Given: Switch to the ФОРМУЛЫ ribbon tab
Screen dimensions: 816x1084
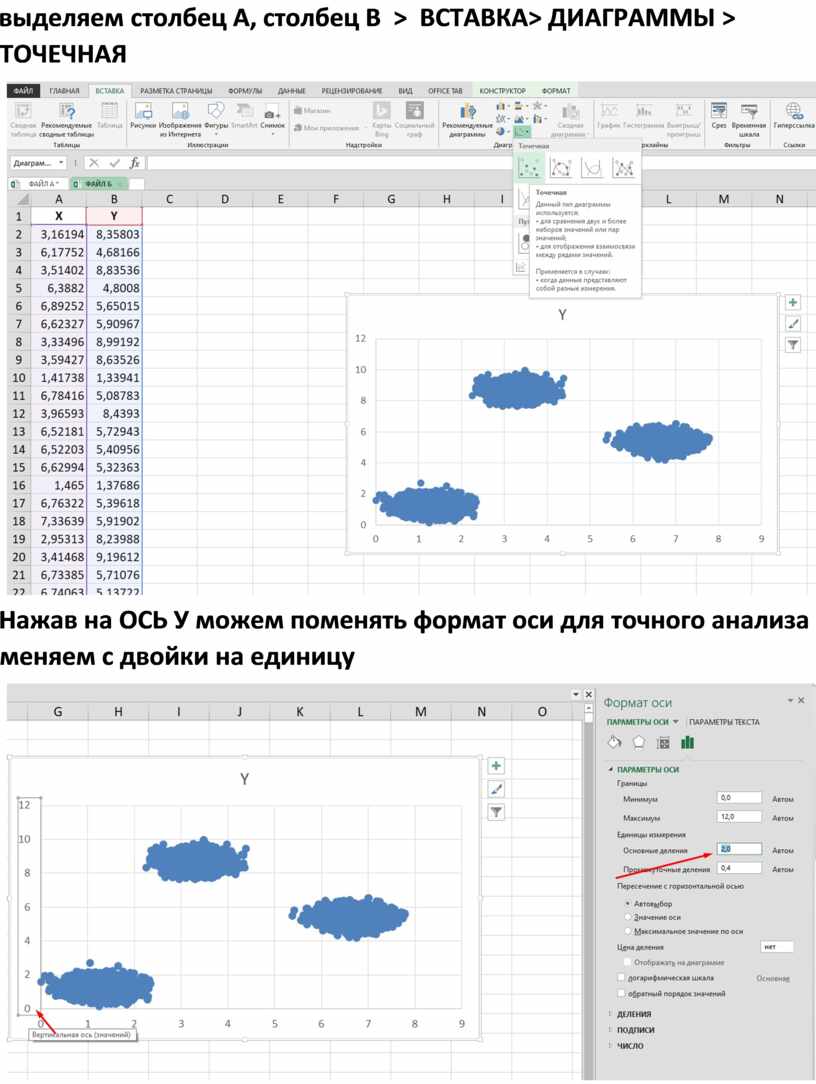Looking at the screenshot, I should click(245, 90).
